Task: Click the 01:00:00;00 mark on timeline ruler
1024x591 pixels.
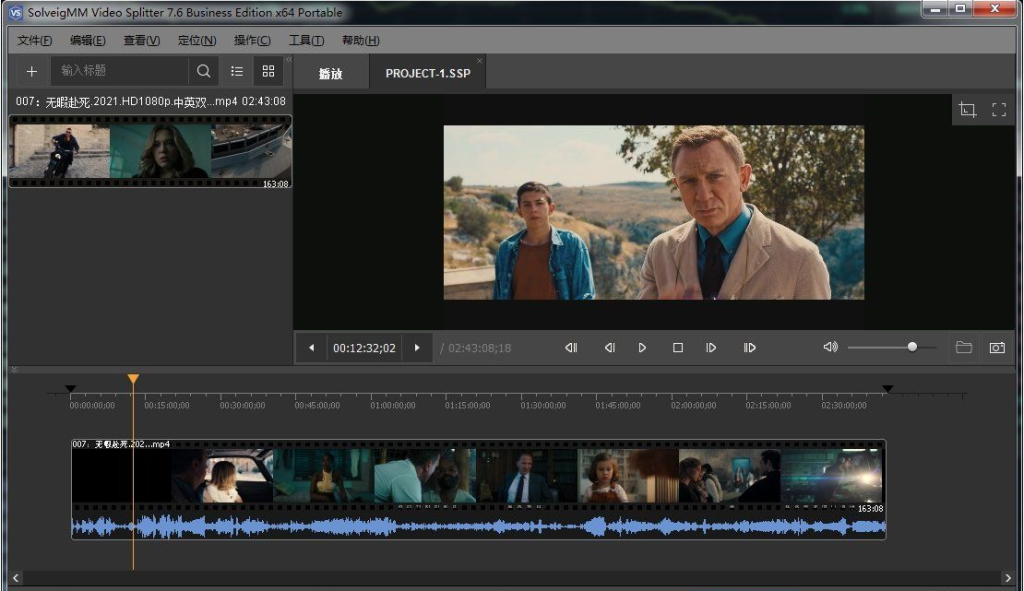Action: point(392,406)
